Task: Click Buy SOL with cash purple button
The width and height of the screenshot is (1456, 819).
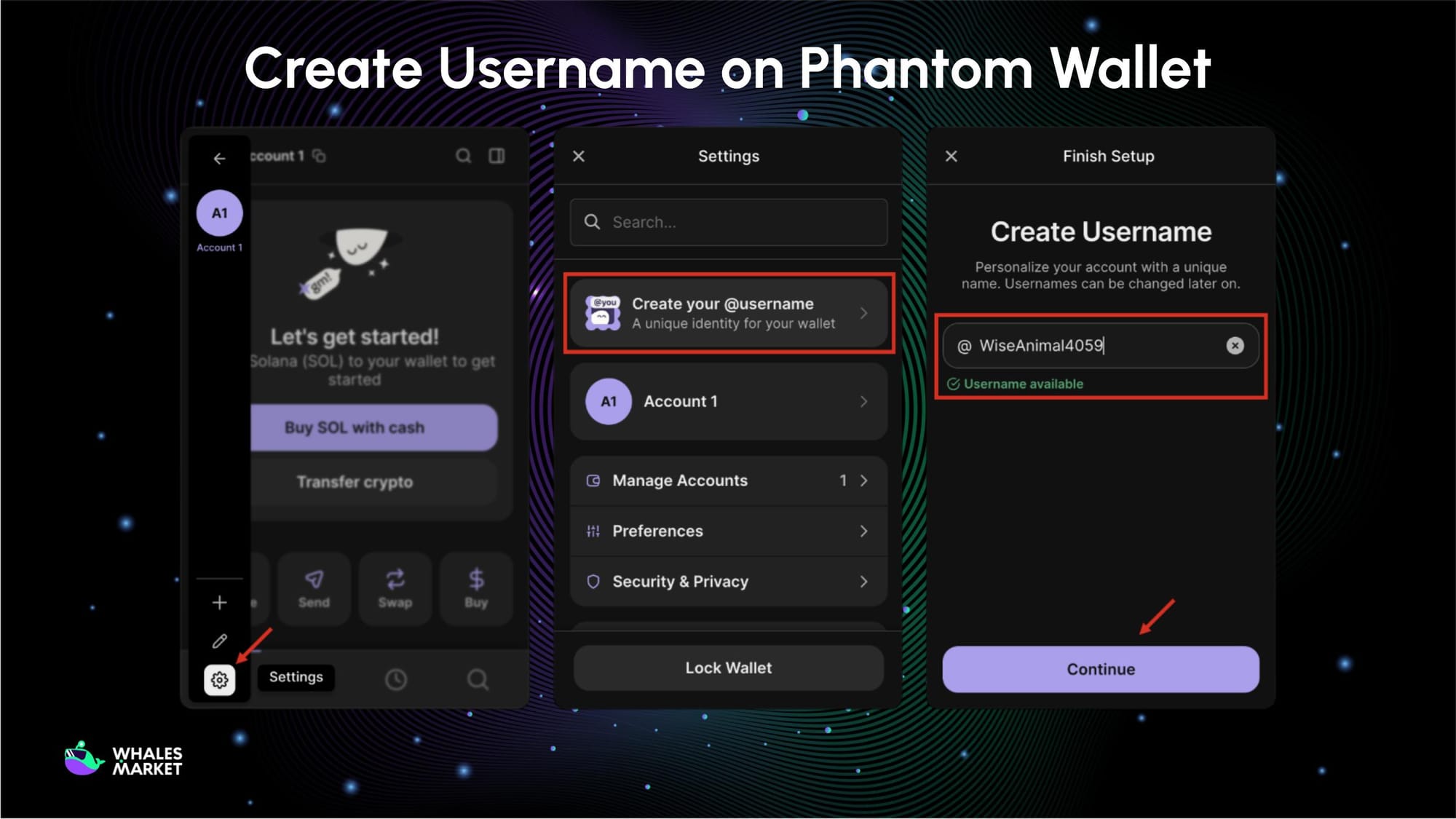Action: point(373,427)
